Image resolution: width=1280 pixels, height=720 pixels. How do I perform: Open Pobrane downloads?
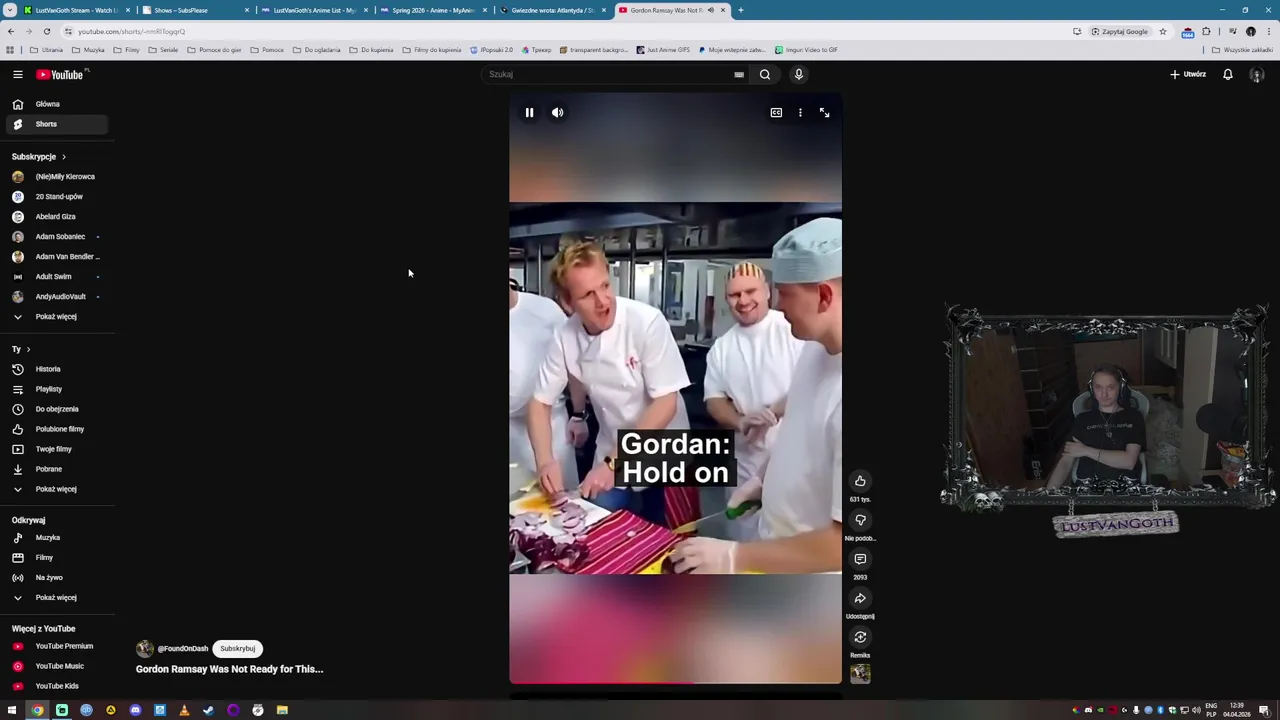pyautogui.click(x=56, y=469)
